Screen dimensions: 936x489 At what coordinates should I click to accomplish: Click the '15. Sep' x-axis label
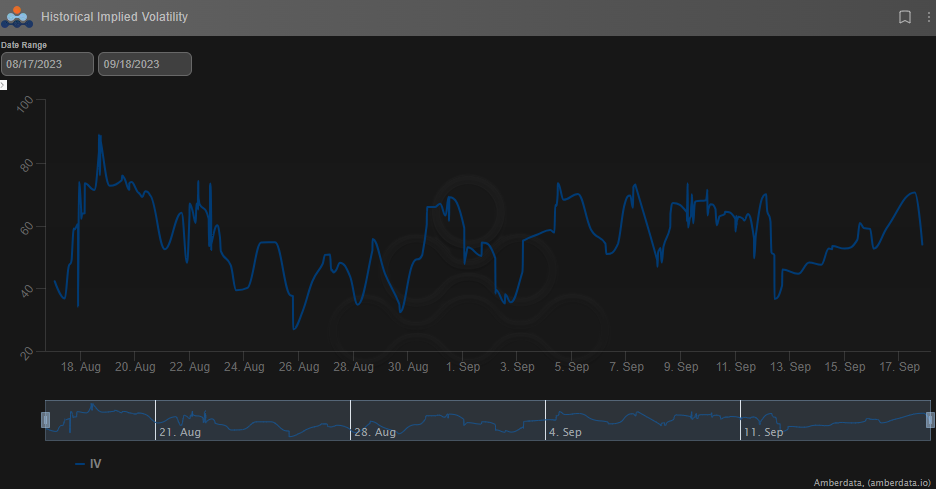tap(845, 367)
